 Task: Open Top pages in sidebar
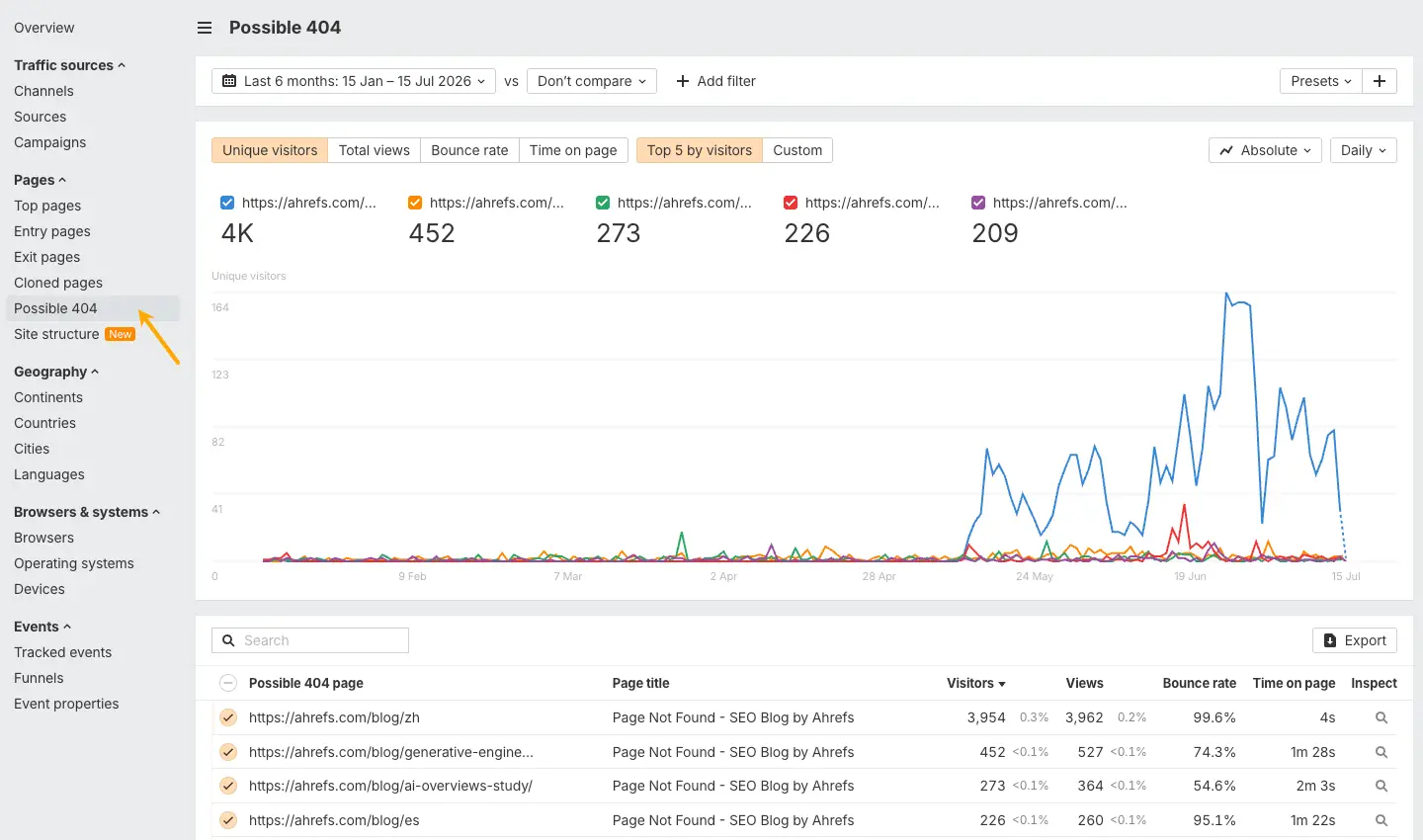(x=47, y=206)
